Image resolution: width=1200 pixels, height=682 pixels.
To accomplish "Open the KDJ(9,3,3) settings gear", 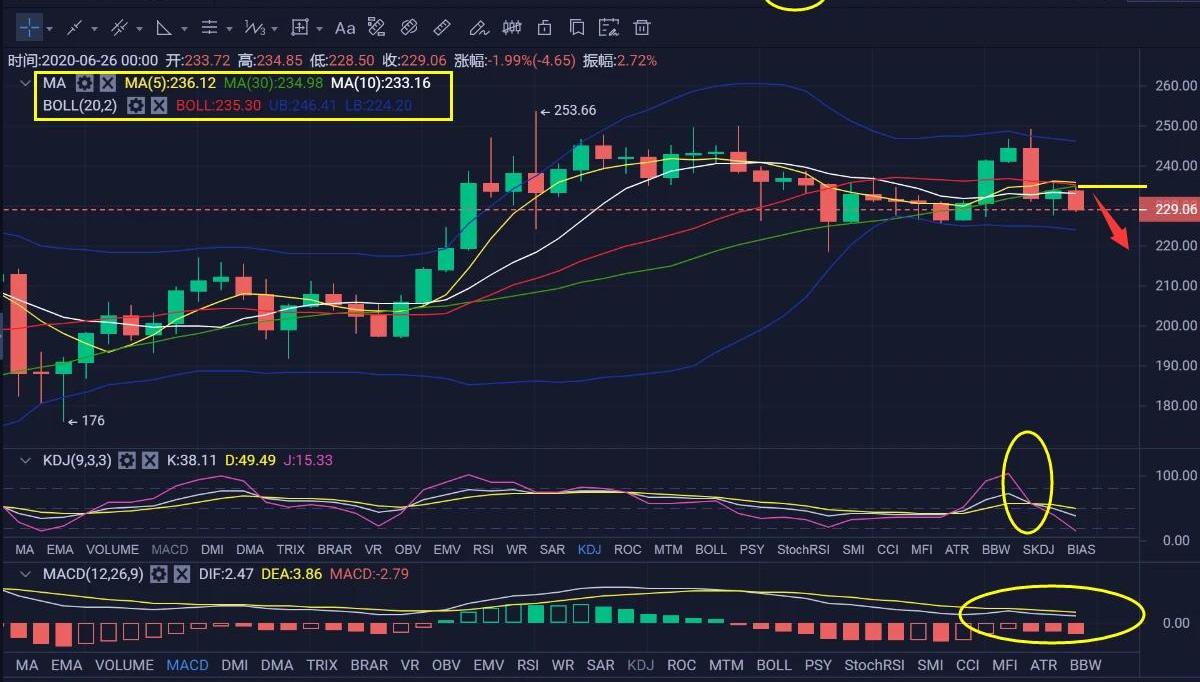I will [x=127, y=460].
